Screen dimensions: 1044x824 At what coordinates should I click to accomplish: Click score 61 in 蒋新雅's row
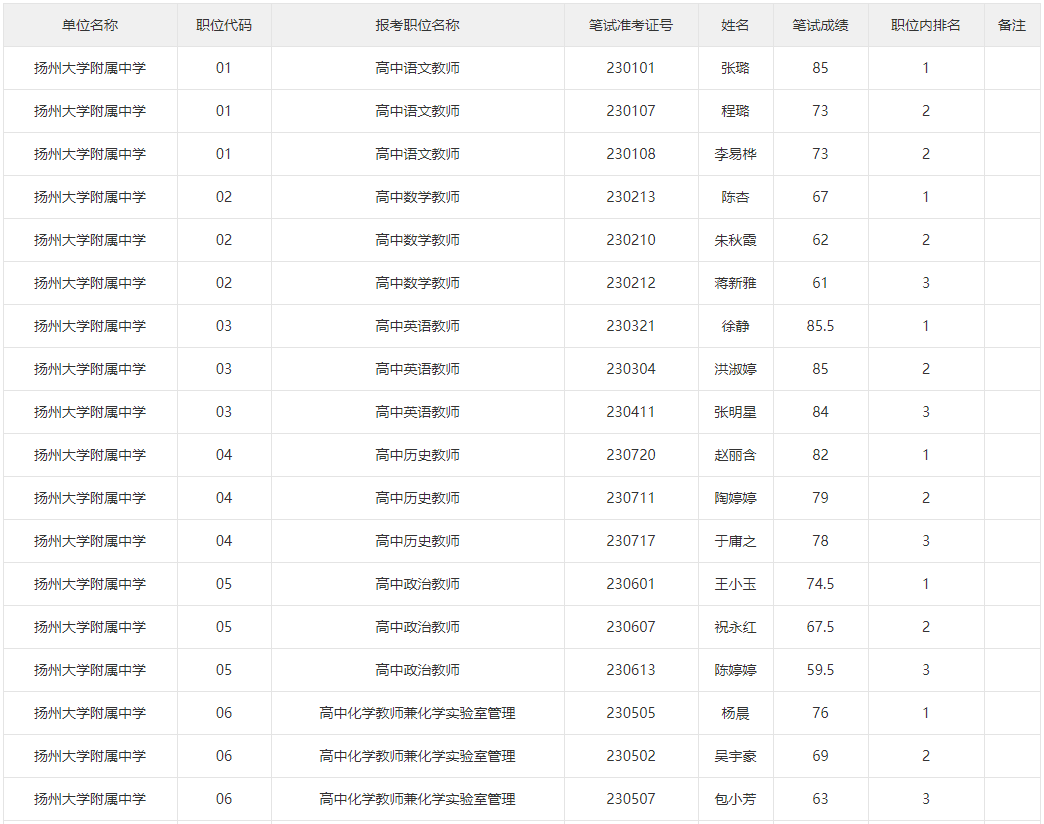(820, 283)
